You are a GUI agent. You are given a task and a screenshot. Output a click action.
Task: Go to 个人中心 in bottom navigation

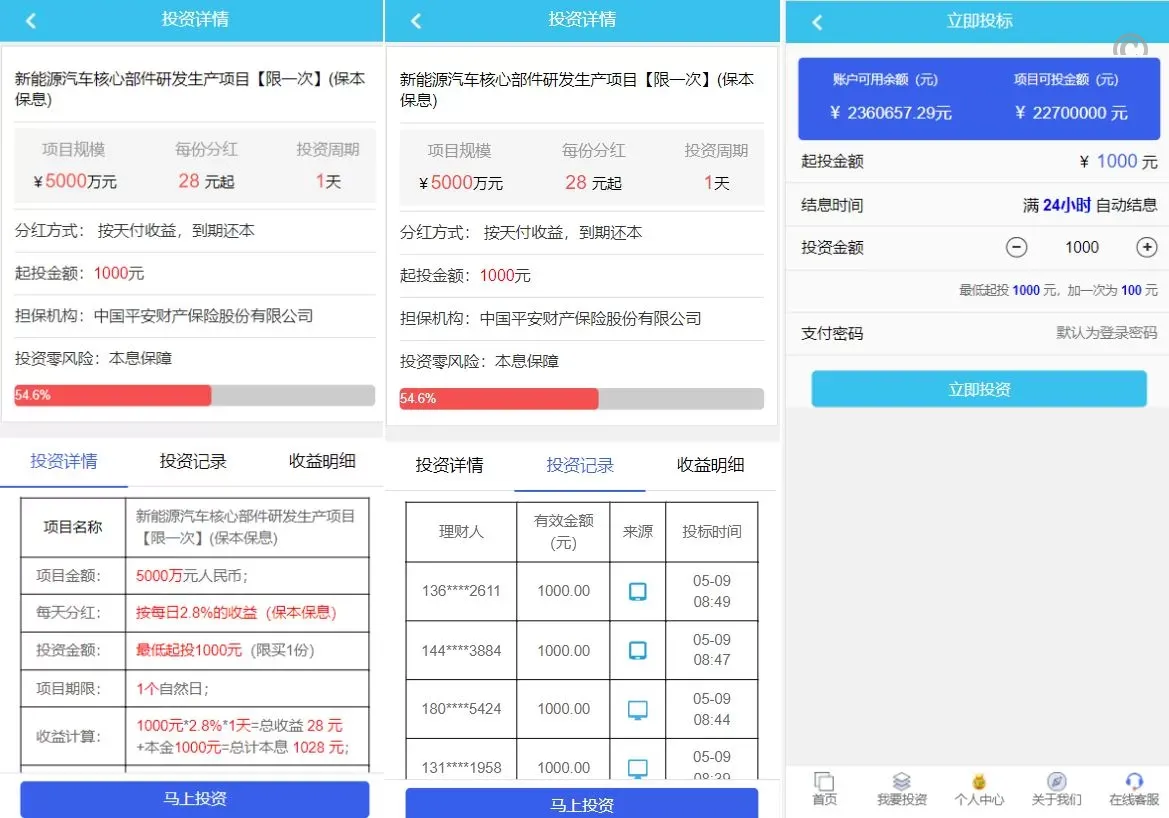tap(979, 788)
